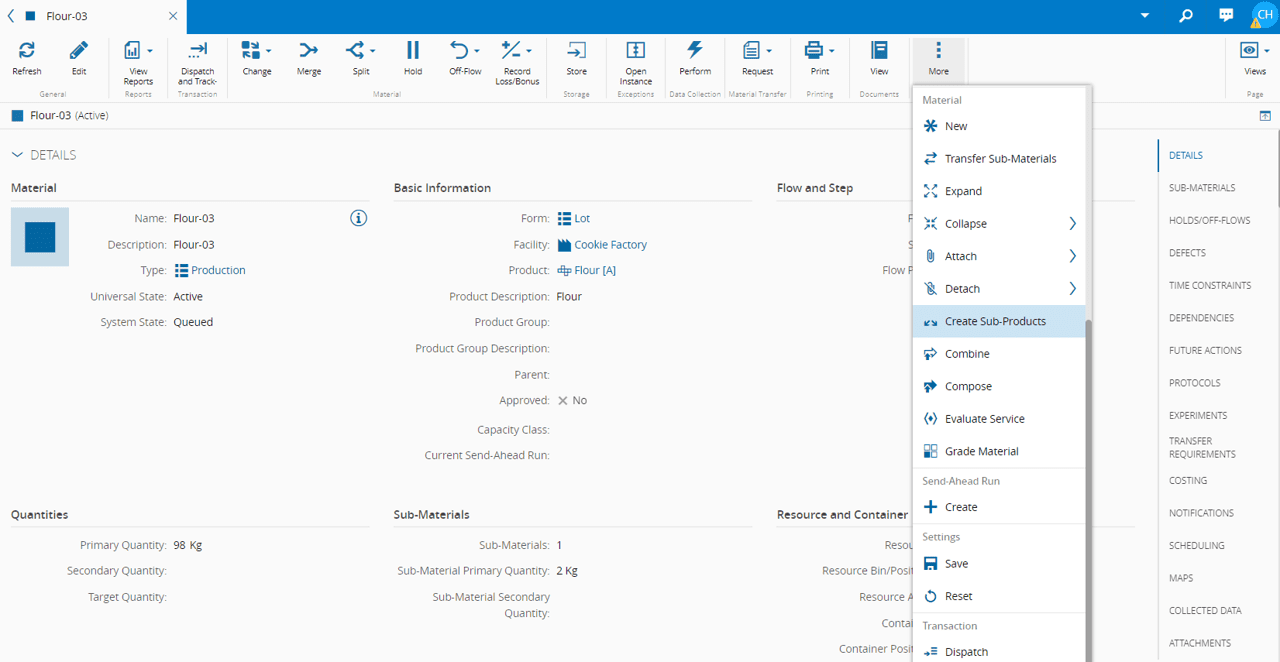The width and height of the screenshot is (1280, 662).
Task: Follow the Flour [A] product link
Action: click(x=594, y=271)
